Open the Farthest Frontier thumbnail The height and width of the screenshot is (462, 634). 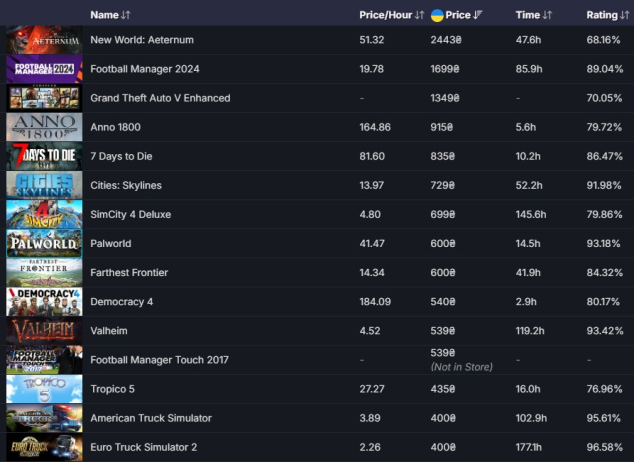44,272
